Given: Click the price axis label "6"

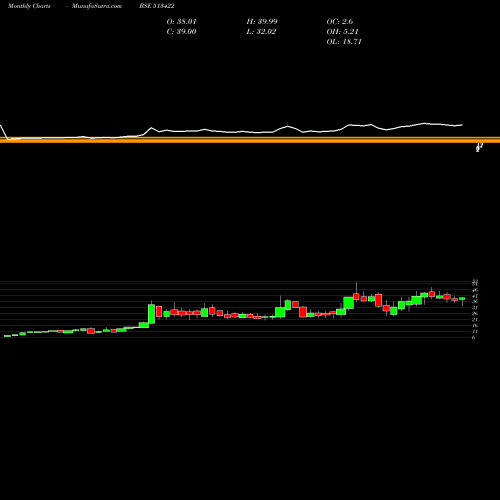Looking at the screenshot, I should click(x=474, y=338).
